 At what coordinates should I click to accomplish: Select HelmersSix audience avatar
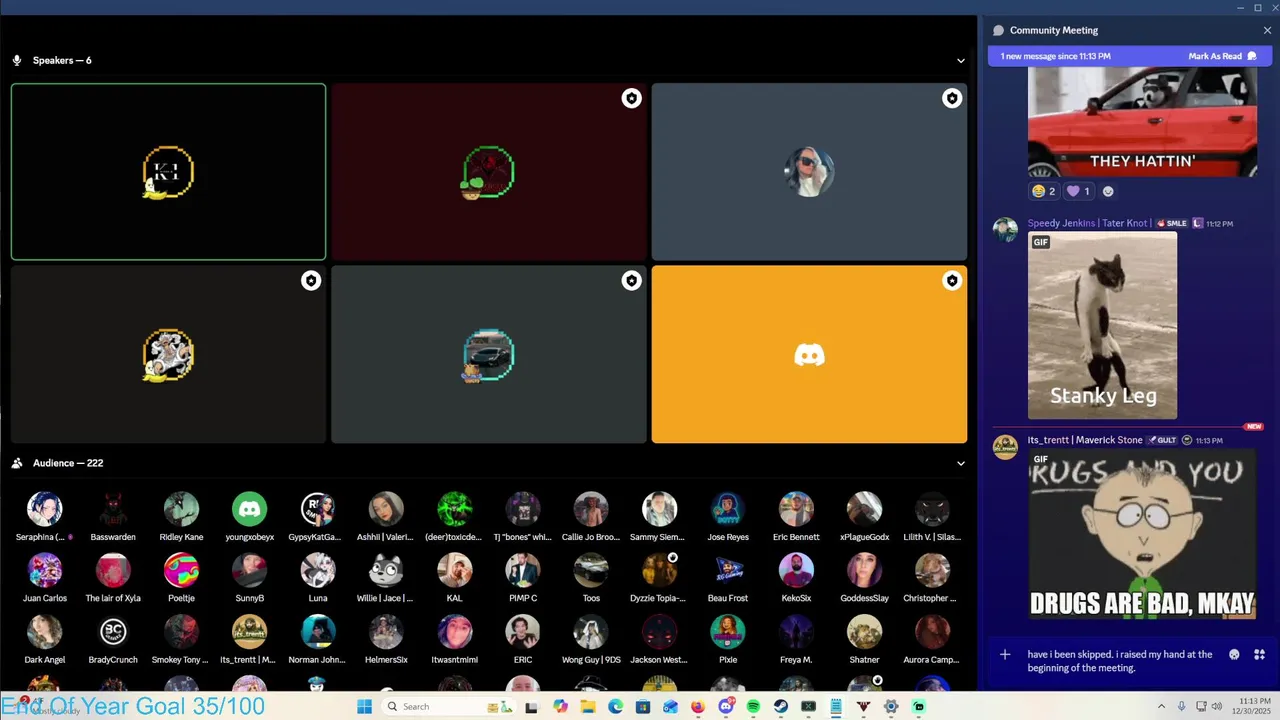[386, 632]
